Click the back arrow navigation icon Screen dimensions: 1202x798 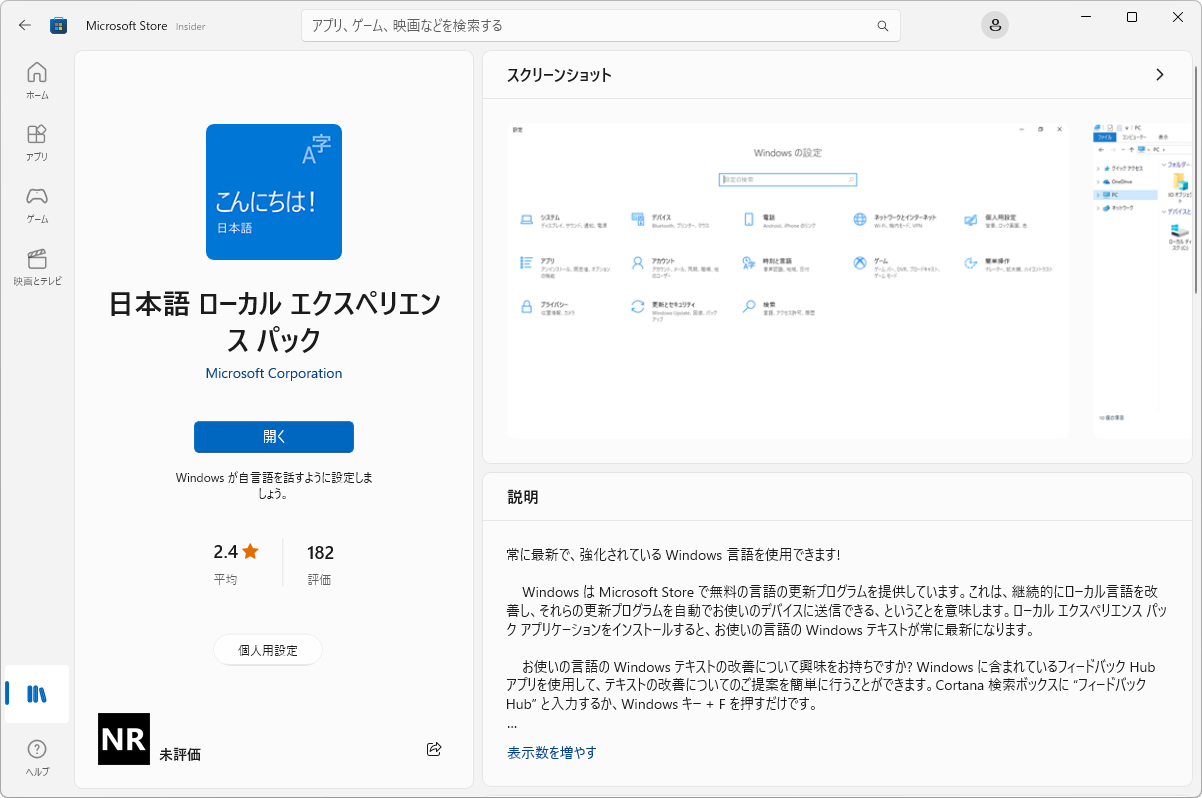pos(24,25)
